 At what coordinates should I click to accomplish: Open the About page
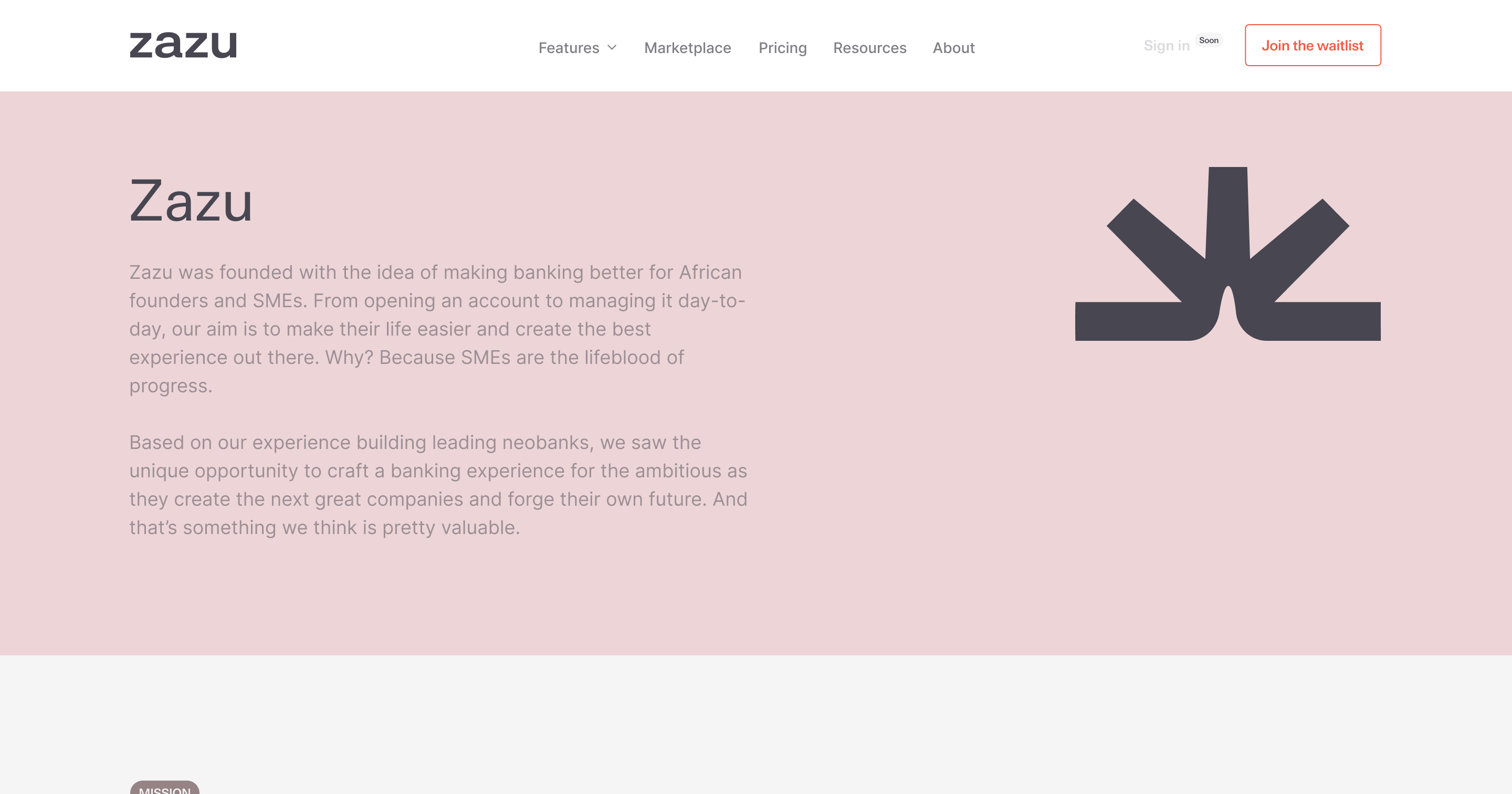pyautogui.click(x=953, y=48)
